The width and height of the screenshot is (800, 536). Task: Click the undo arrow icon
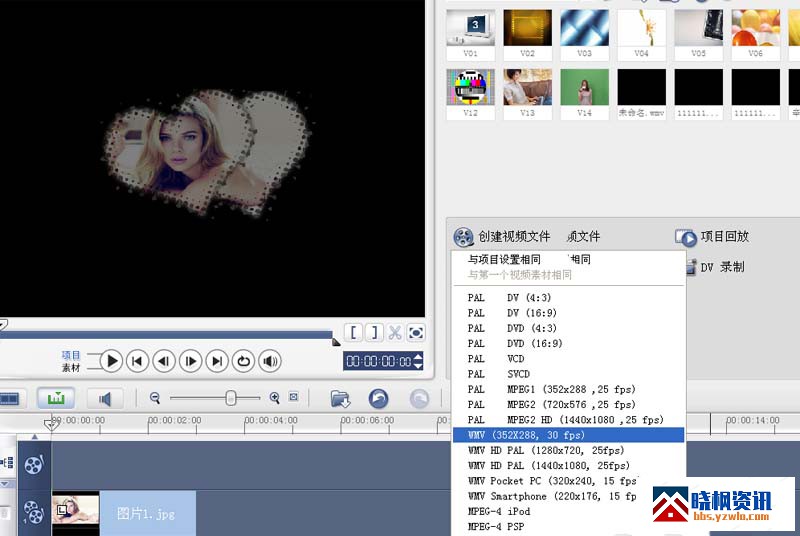(x=378, y=399)
